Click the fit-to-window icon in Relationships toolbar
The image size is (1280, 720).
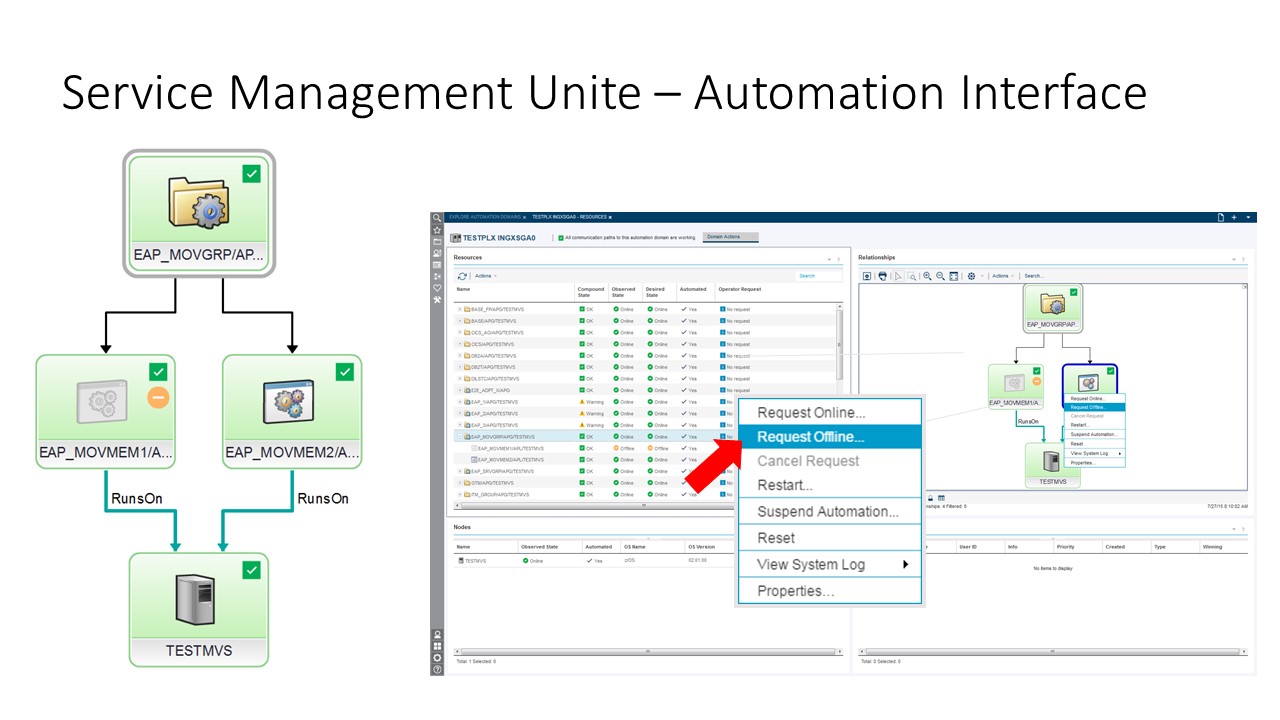pyautogui.click(x=954, y=275)
